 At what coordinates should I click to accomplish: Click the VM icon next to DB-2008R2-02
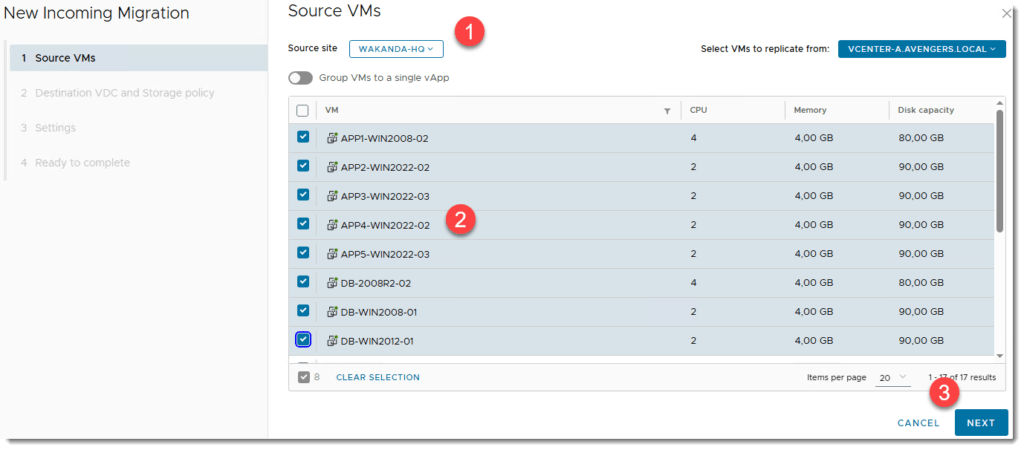point(332,283)
